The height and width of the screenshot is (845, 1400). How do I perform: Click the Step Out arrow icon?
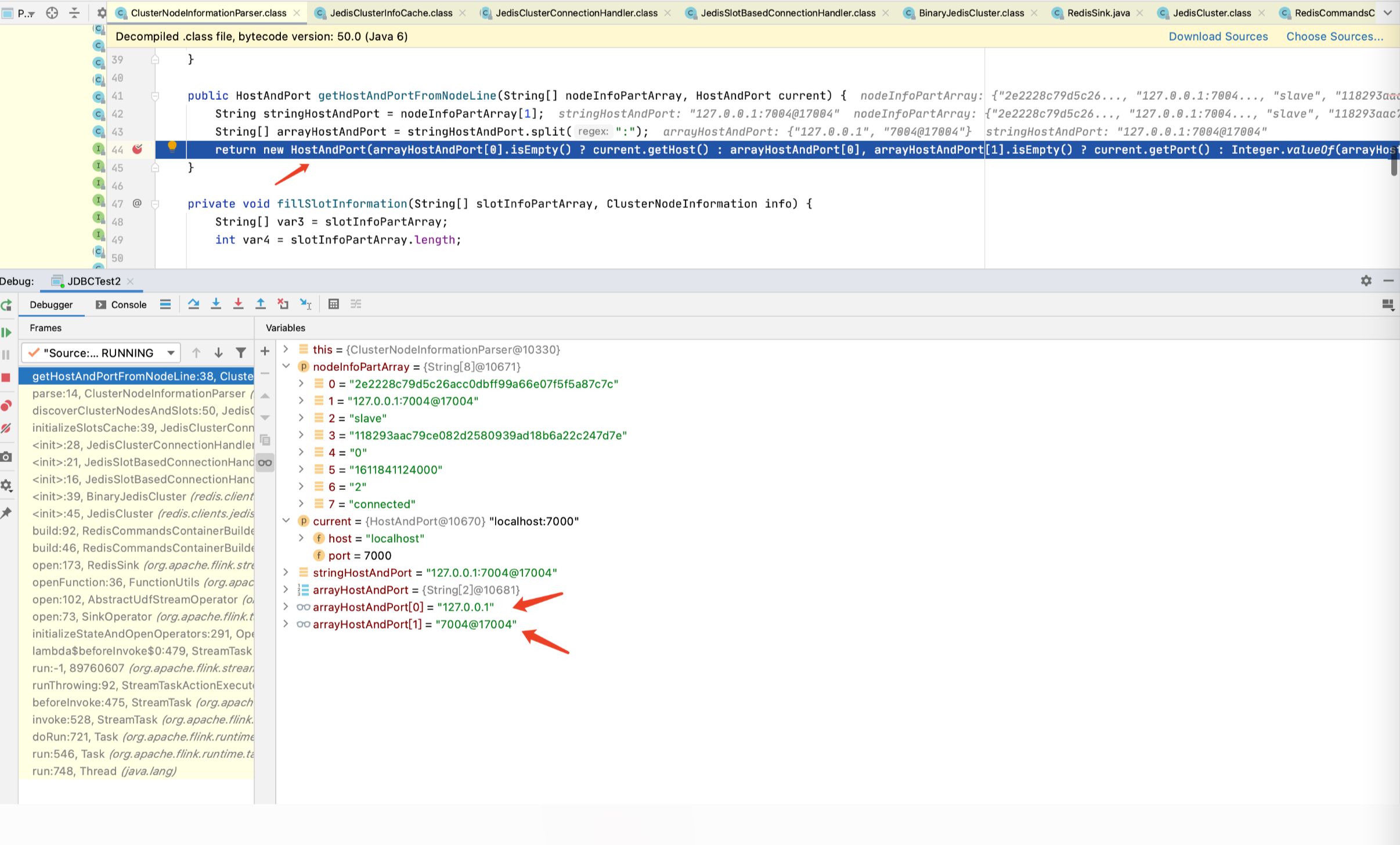(261, 304)
